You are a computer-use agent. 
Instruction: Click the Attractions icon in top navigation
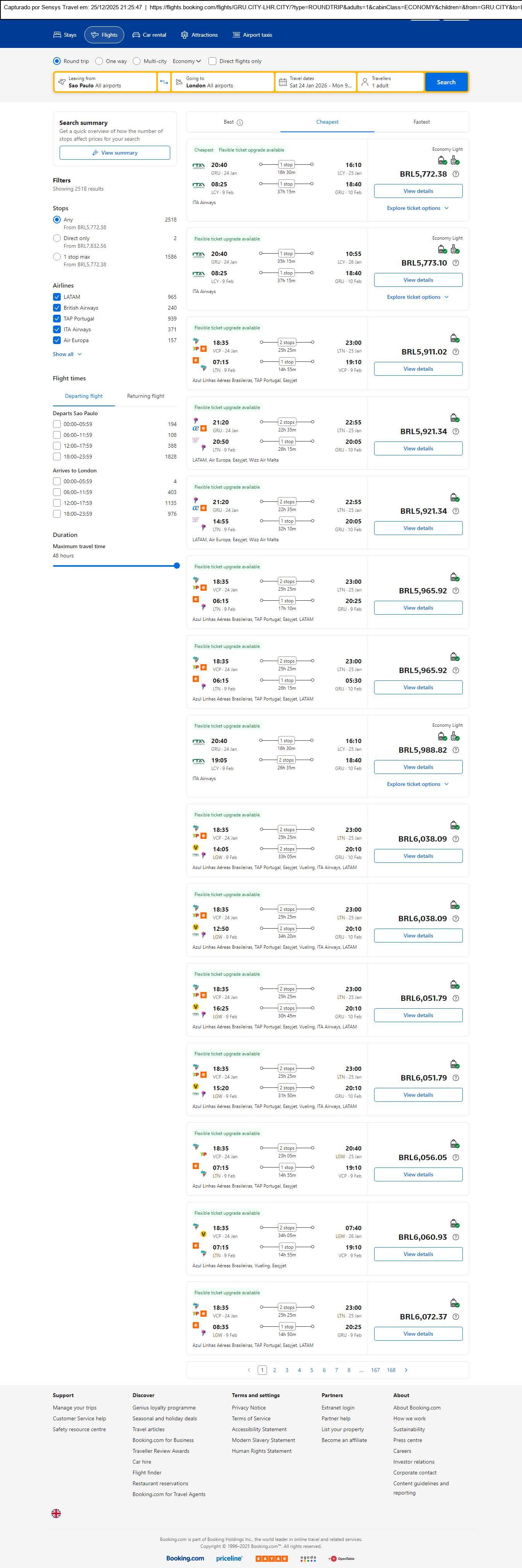point(185,35)
